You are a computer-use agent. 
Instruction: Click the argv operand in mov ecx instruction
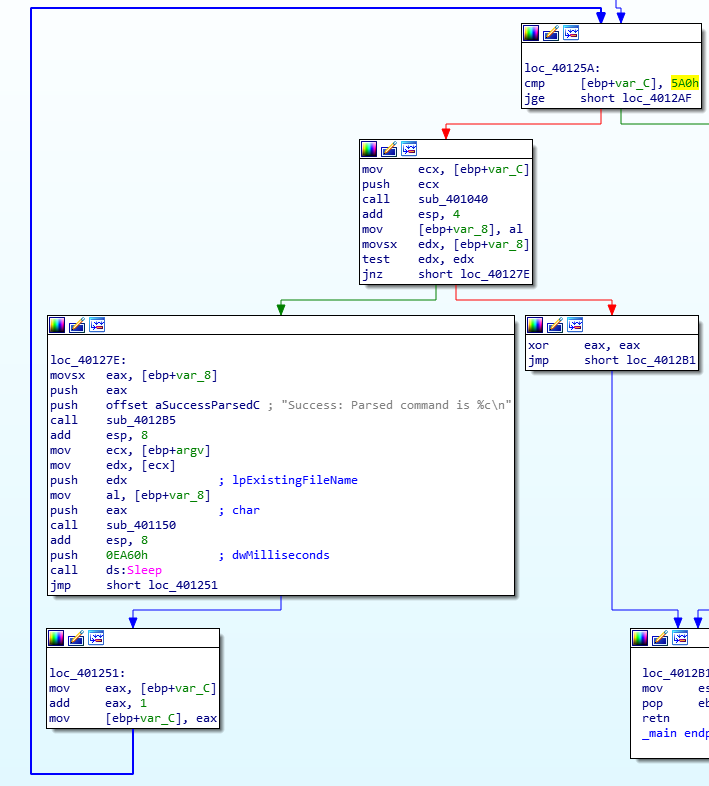(190, 450)
